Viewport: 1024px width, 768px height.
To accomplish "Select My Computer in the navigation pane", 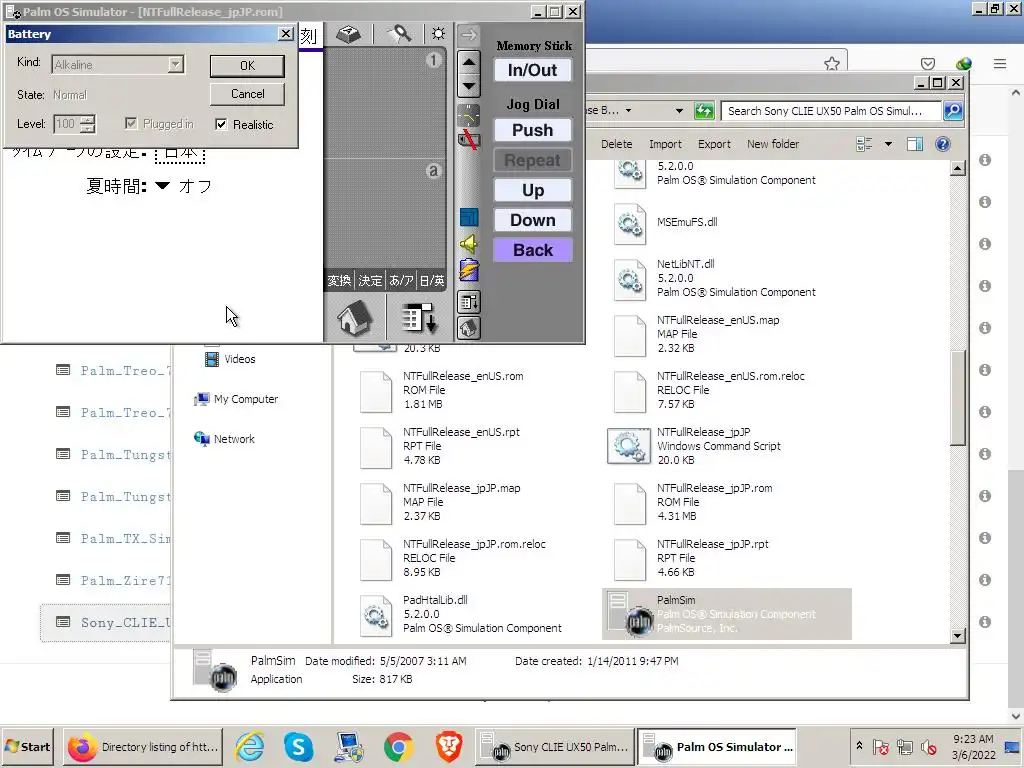I will click(236, 399).
